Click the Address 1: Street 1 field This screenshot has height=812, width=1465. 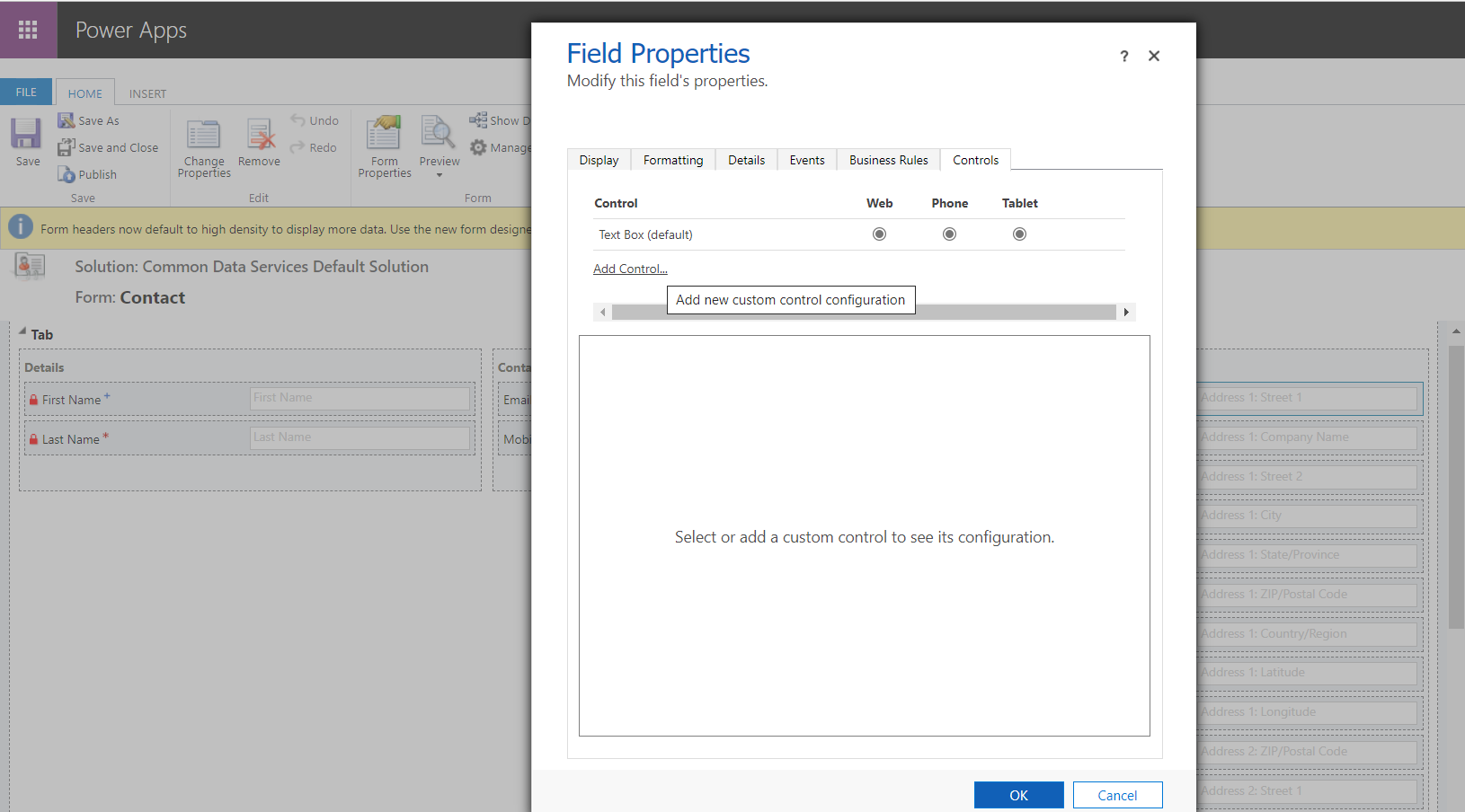(x=1308, y=398)
